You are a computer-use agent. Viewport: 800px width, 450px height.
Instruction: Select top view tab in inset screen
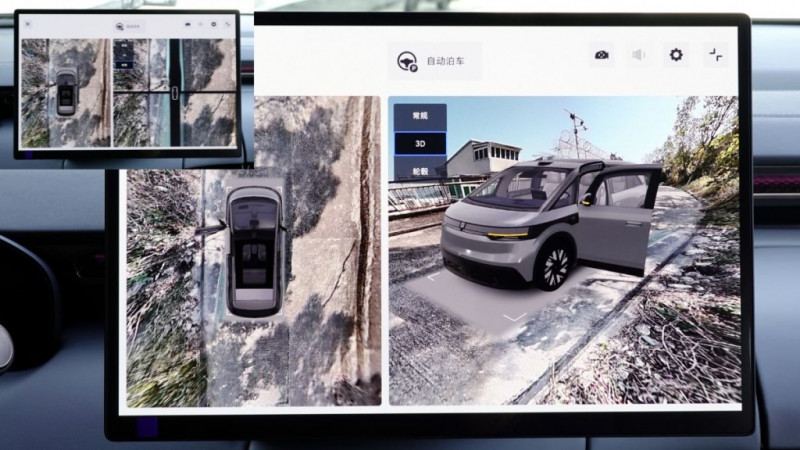[x=124, y=46]
